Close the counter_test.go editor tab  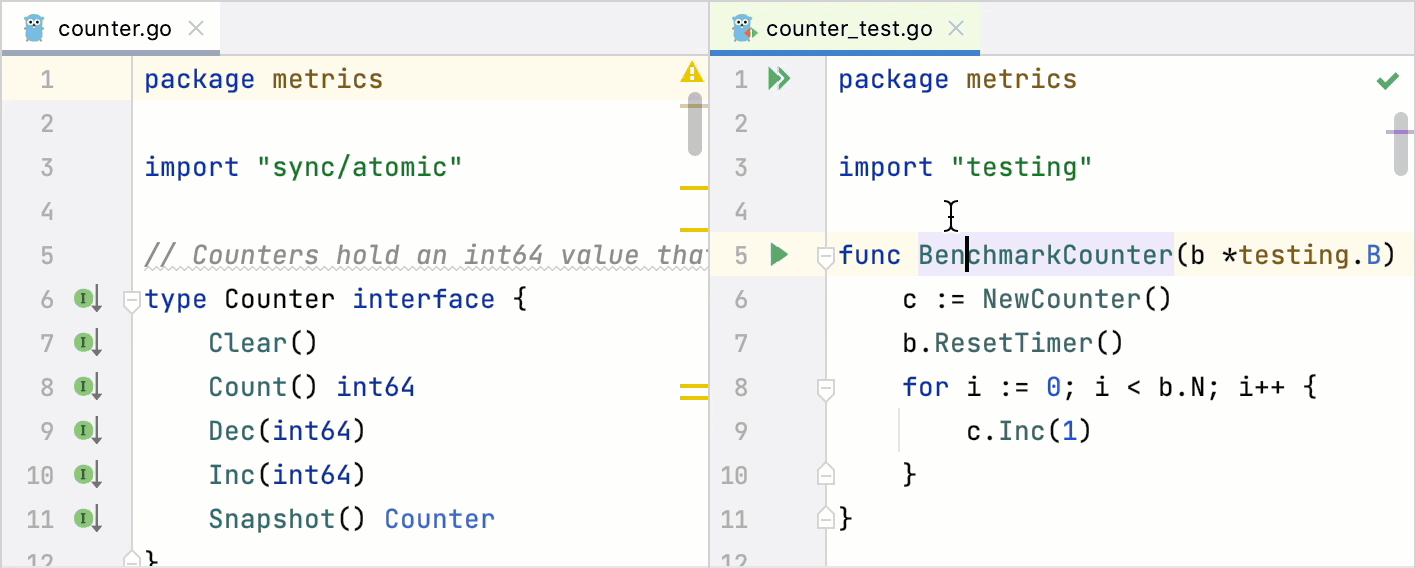coord(956,29)
